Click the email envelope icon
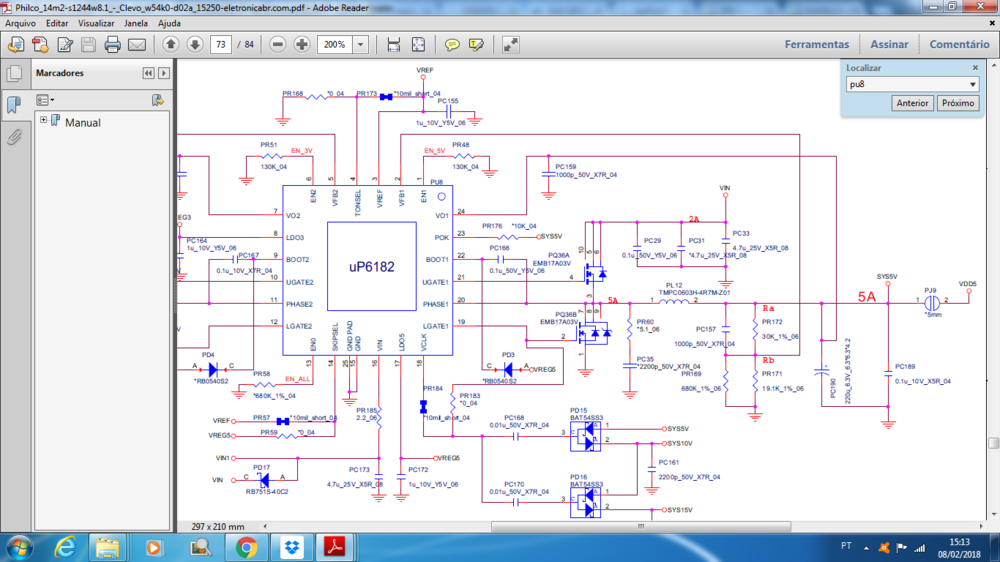The width and height of the screenshot is (1000, 562). [137, 45]
